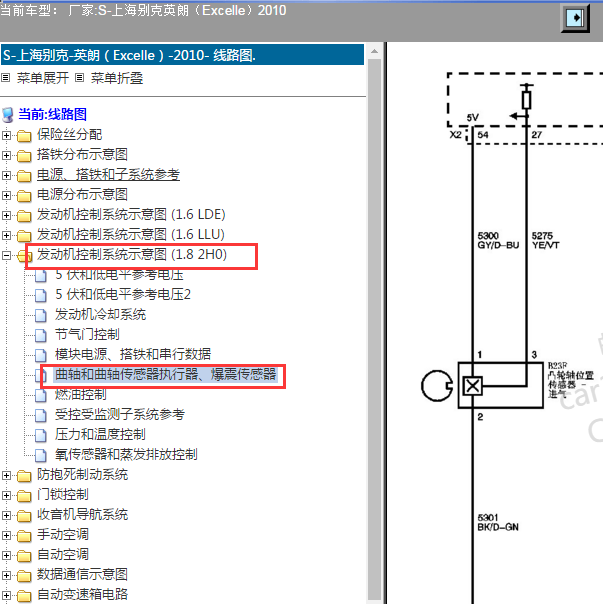Open the 燃油控制 diagram
The height and width of the screenshot is (604, 603).
(81, 395)
